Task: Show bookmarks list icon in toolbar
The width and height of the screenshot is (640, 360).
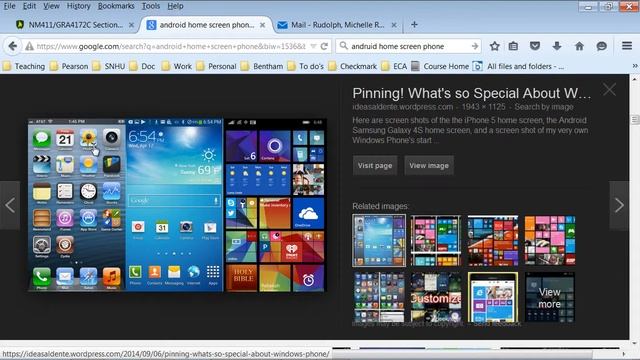Action: (x=513, y=46)
